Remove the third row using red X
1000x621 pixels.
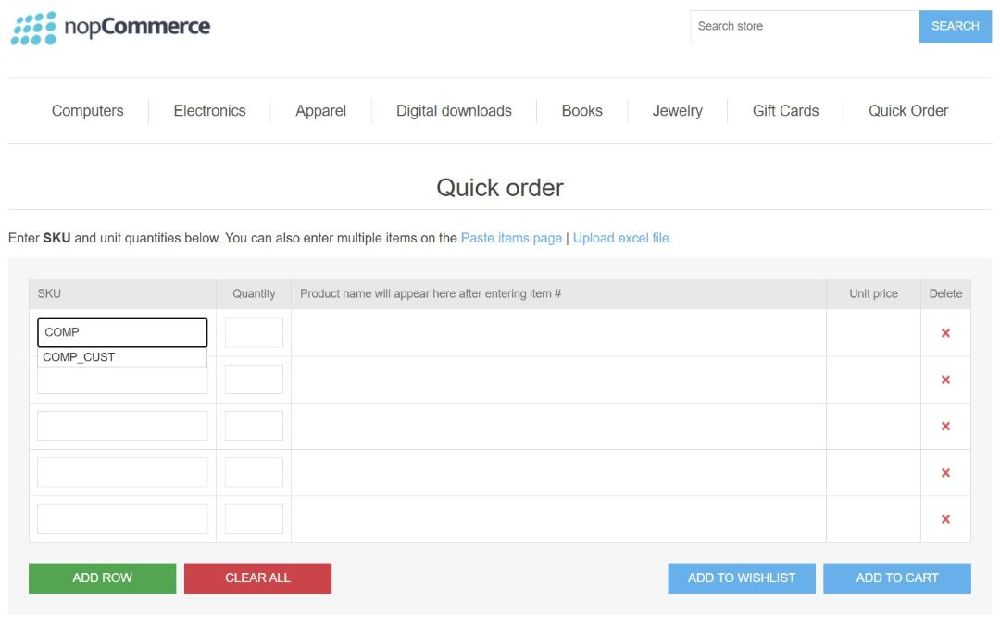[945, 426]
